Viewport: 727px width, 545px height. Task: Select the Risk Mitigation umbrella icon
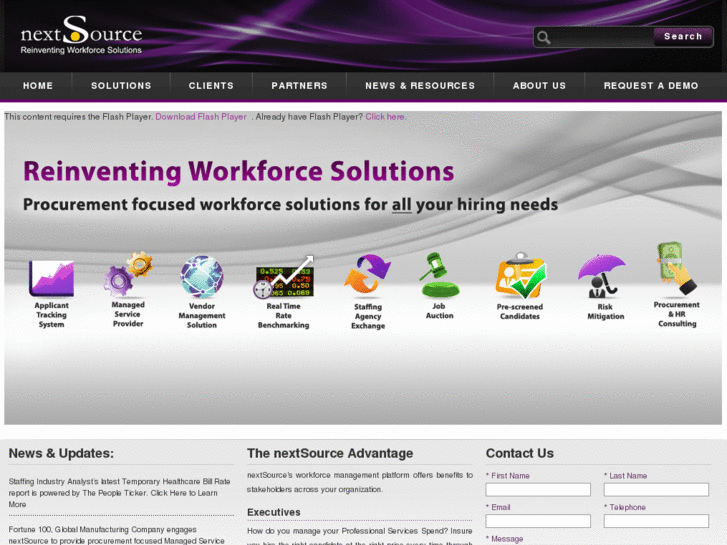pyautogui.click(x=602, y=276)
